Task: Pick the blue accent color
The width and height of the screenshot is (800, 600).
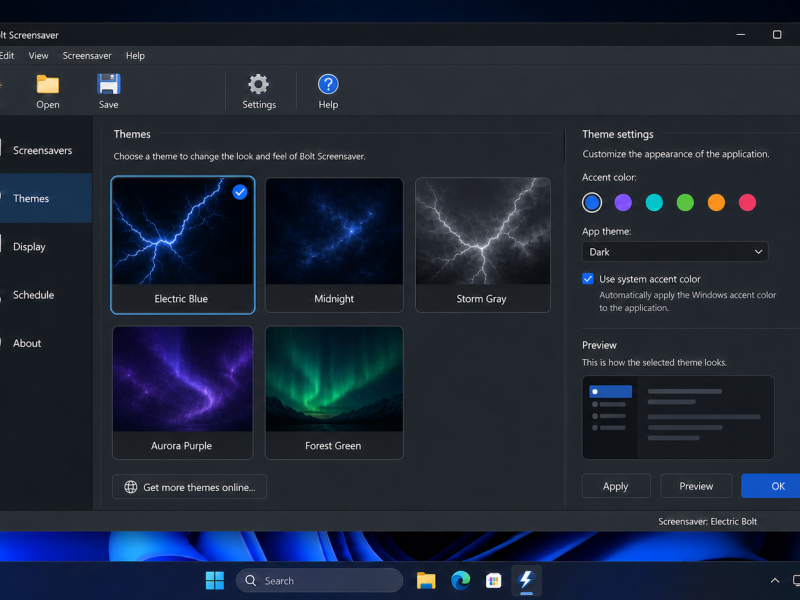Action: 592,203
